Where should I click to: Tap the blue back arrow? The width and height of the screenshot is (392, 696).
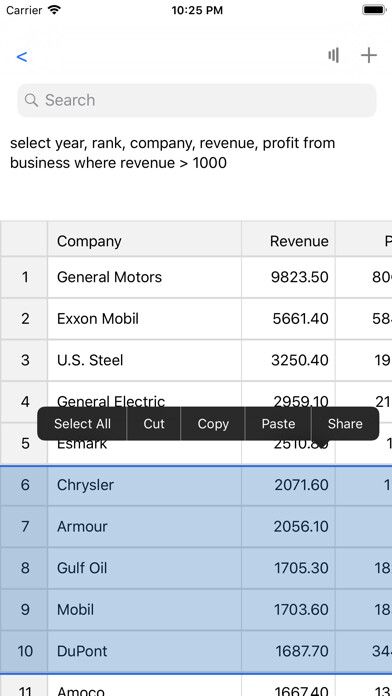[x=22, y=57]
